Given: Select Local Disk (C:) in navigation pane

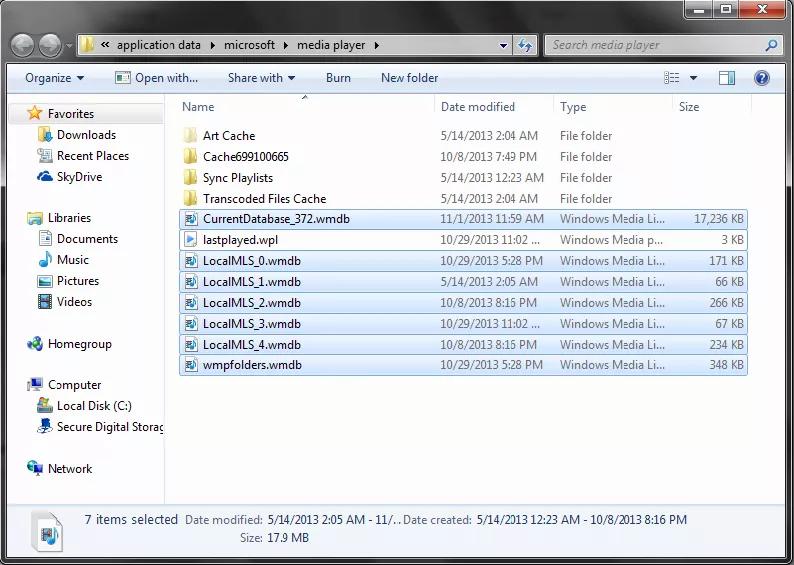Looking at the screenshot, I should [x=94, y=406].
